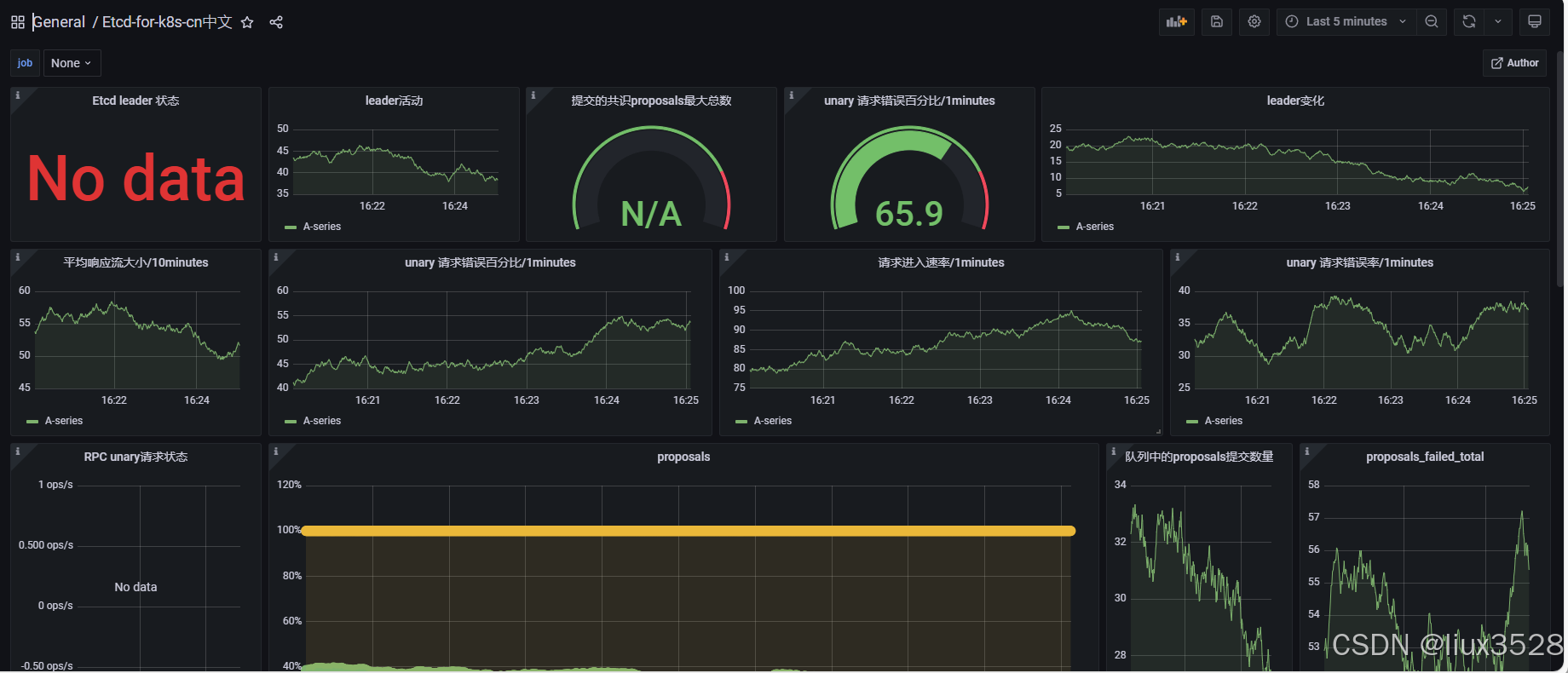Open leader活动 panel title menu
Viewport: 1568px width, 673px height.
point(394,101)
